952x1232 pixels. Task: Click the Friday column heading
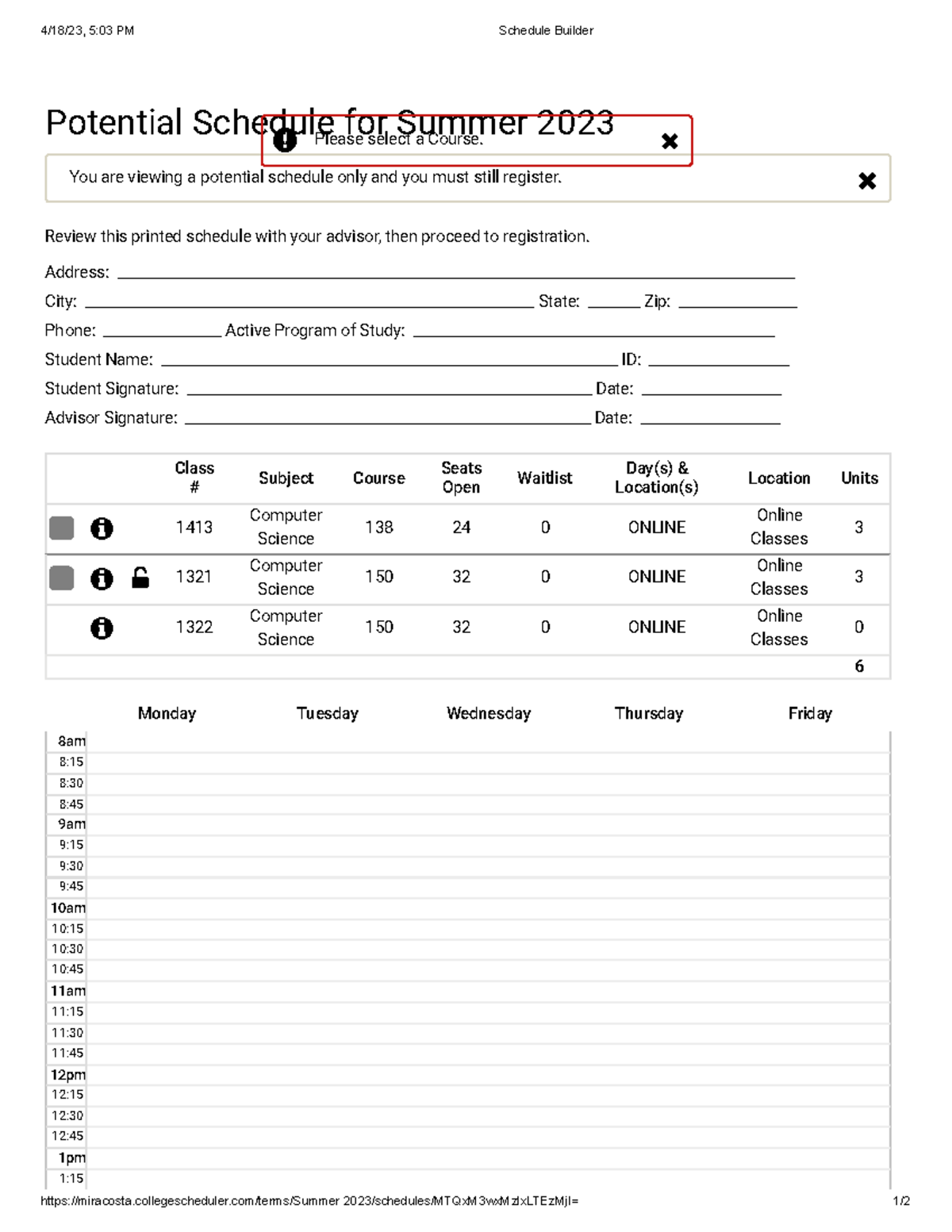pyautogui.click(x=810, y=713)
